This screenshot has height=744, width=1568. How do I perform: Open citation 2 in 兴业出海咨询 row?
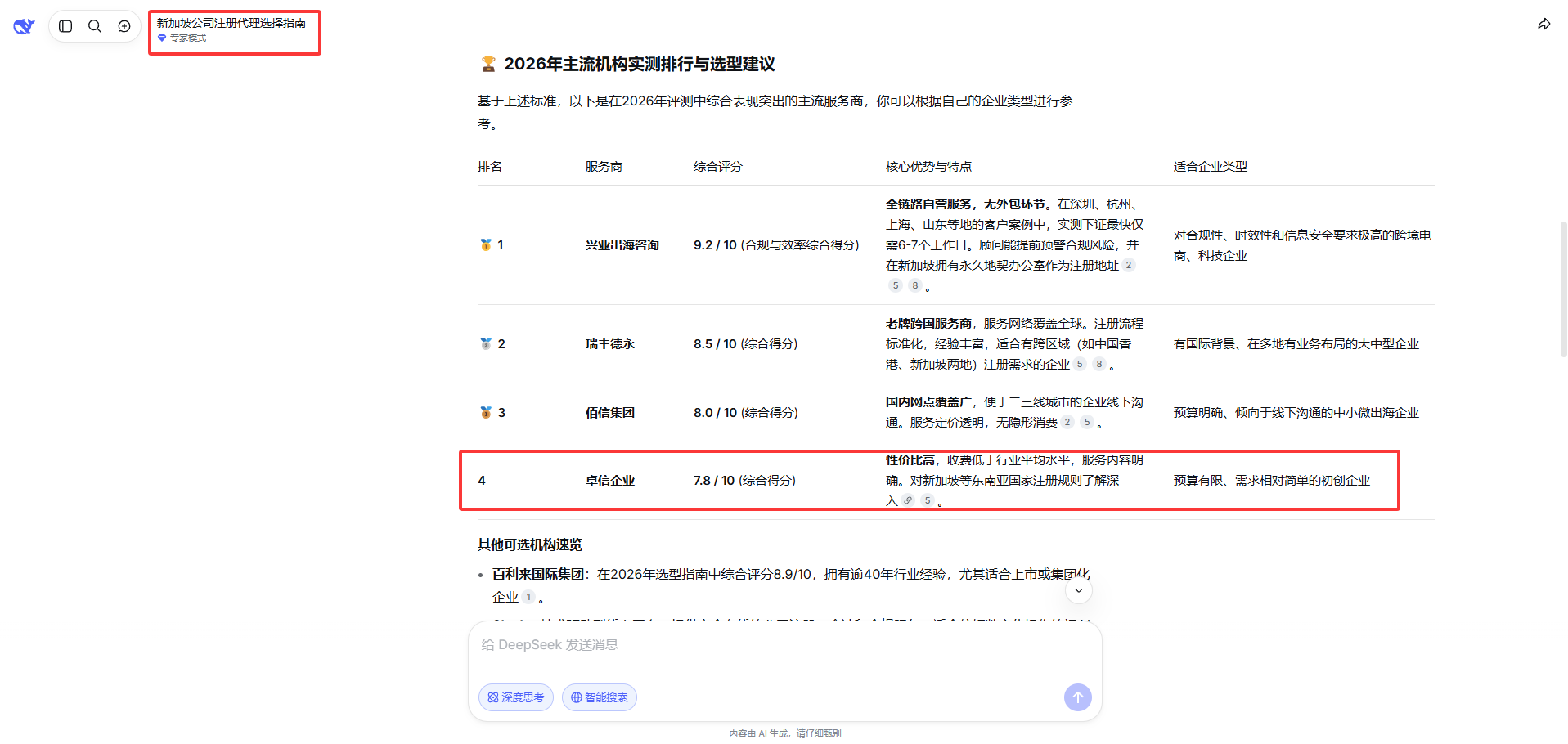click(x=1129, y=265)
